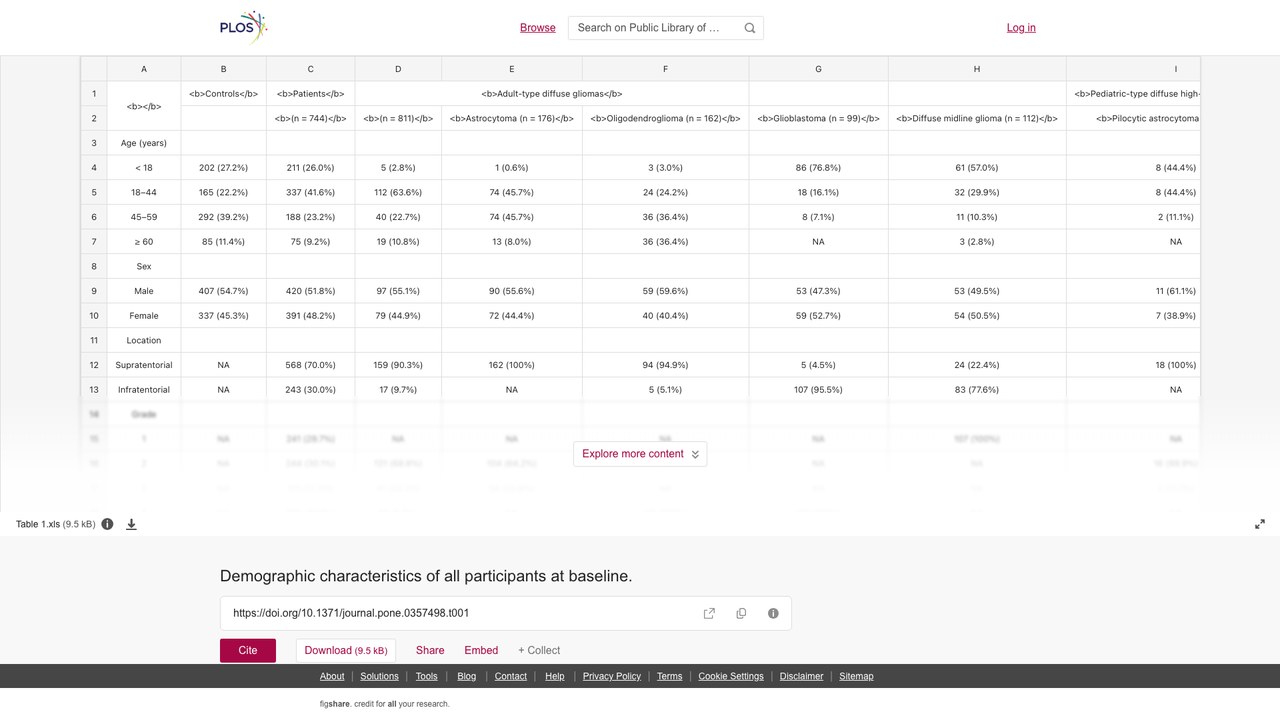Open the Embed option
Image resolution: width=1280 pixels, height=720 pixels.
click(481, 650)
